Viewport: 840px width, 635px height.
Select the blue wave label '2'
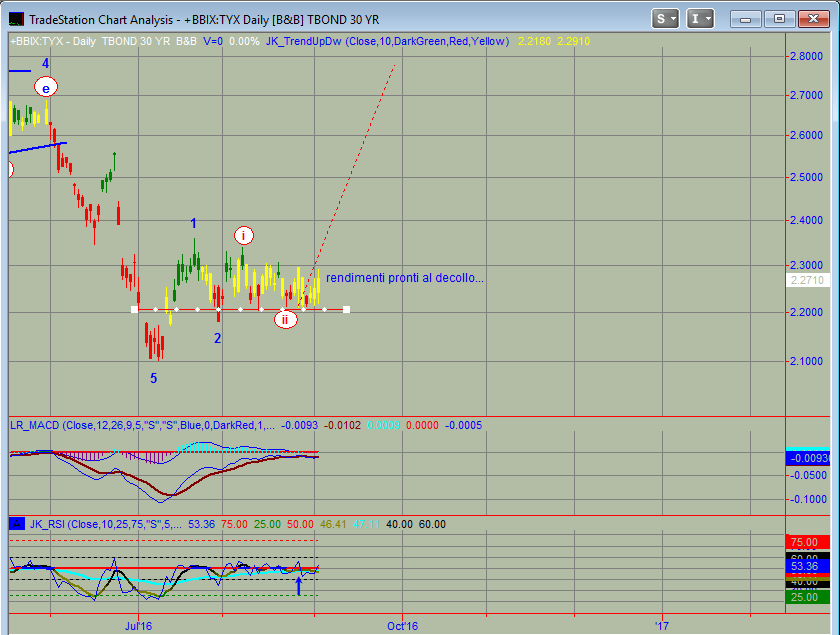(x=218, y=338)
